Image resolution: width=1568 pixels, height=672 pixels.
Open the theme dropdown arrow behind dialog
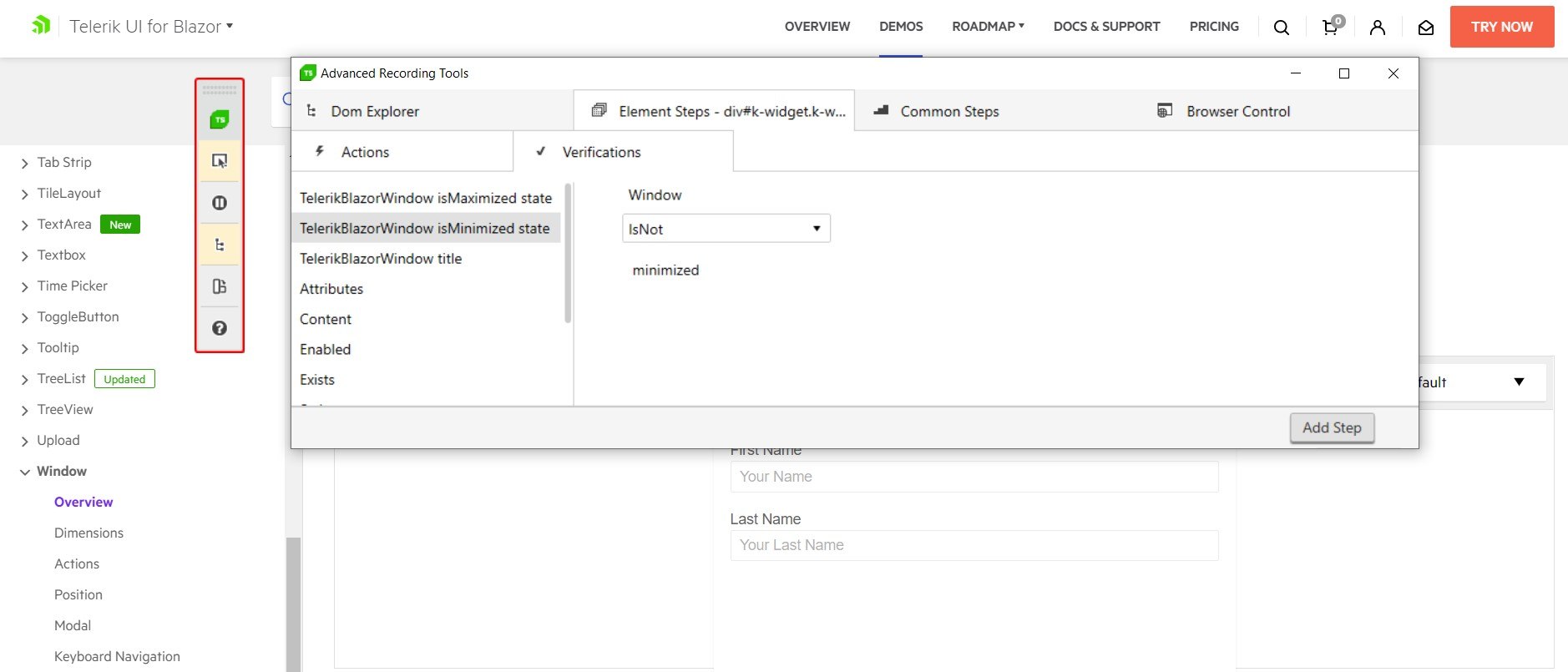tap(1519, 381)
